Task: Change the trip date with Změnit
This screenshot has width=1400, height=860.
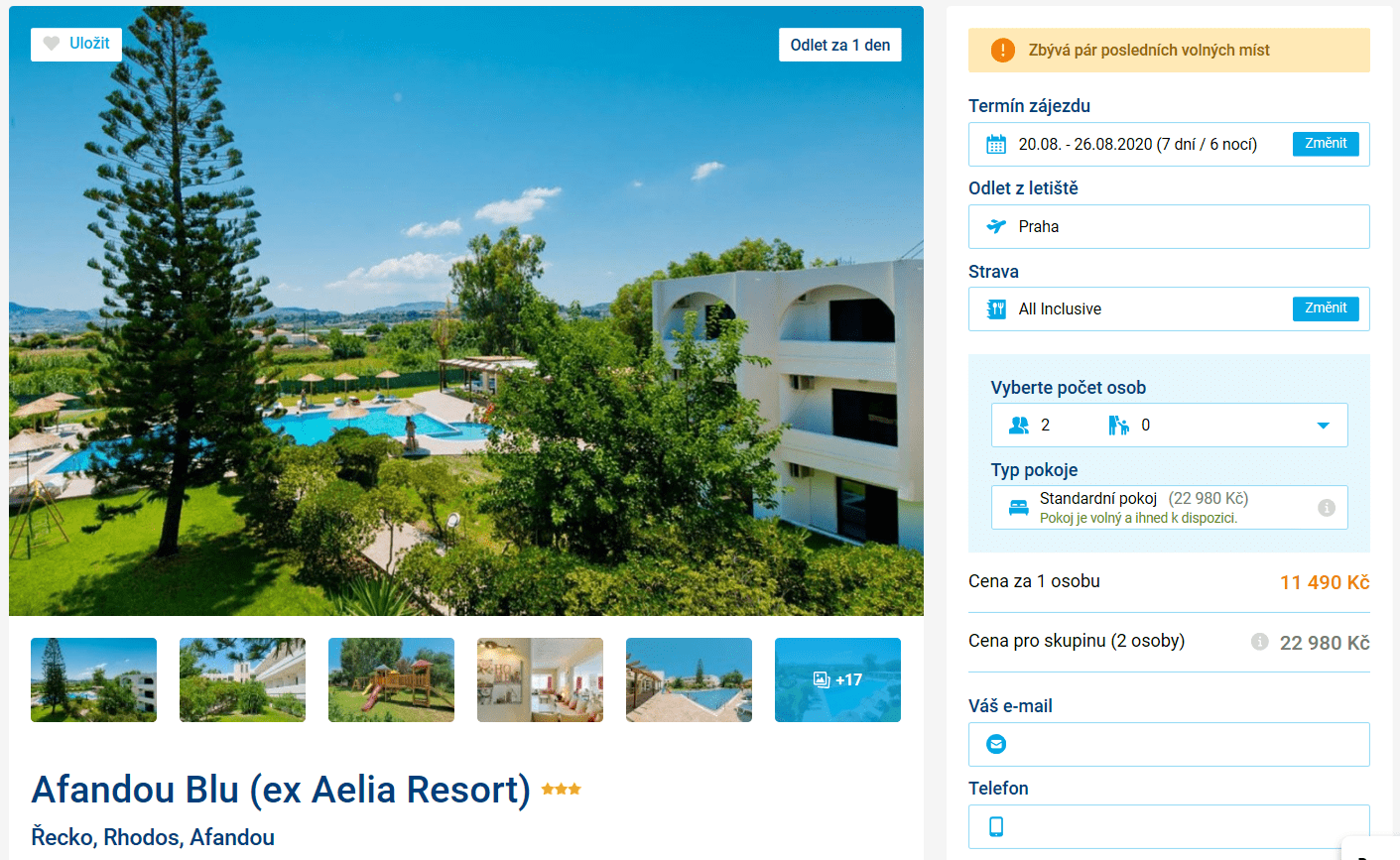Action: [1326, 144]
